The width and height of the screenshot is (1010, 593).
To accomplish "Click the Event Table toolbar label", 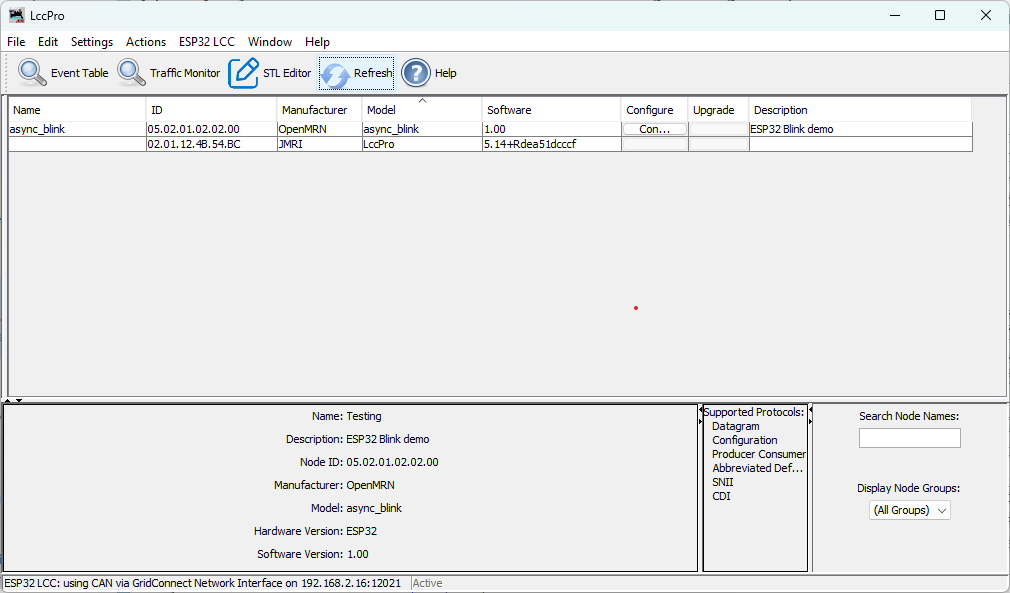I will pyautogui.click(x=78, y=72).
